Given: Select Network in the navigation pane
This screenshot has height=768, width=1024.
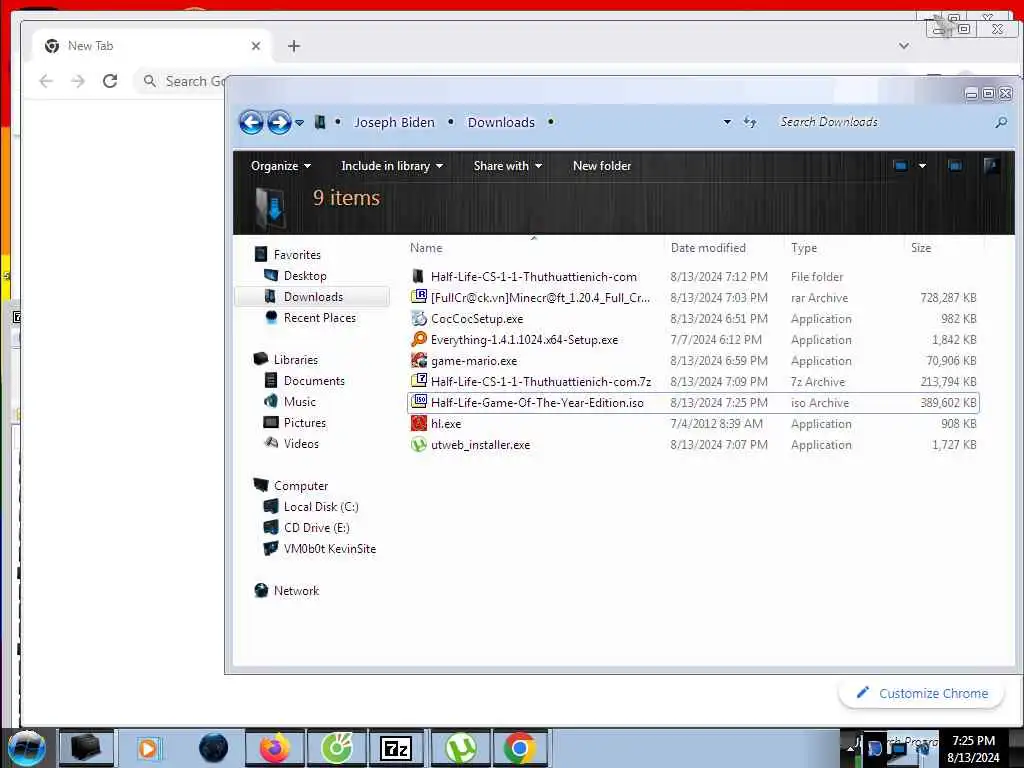Looking at the screenshot, I should point(296,590).
